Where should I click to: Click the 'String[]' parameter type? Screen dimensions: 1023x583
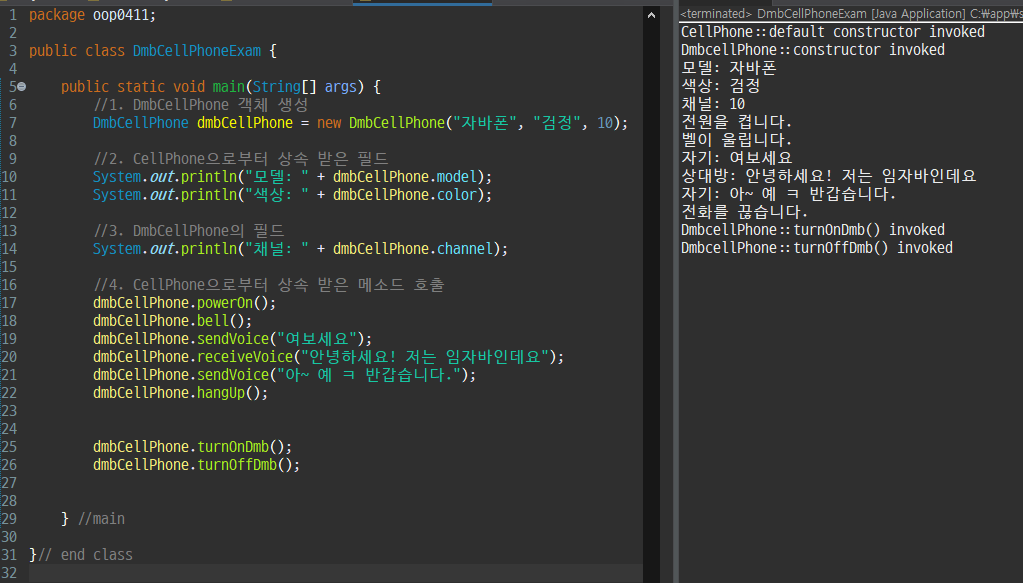pyautogui.click(x=284, y=87)
